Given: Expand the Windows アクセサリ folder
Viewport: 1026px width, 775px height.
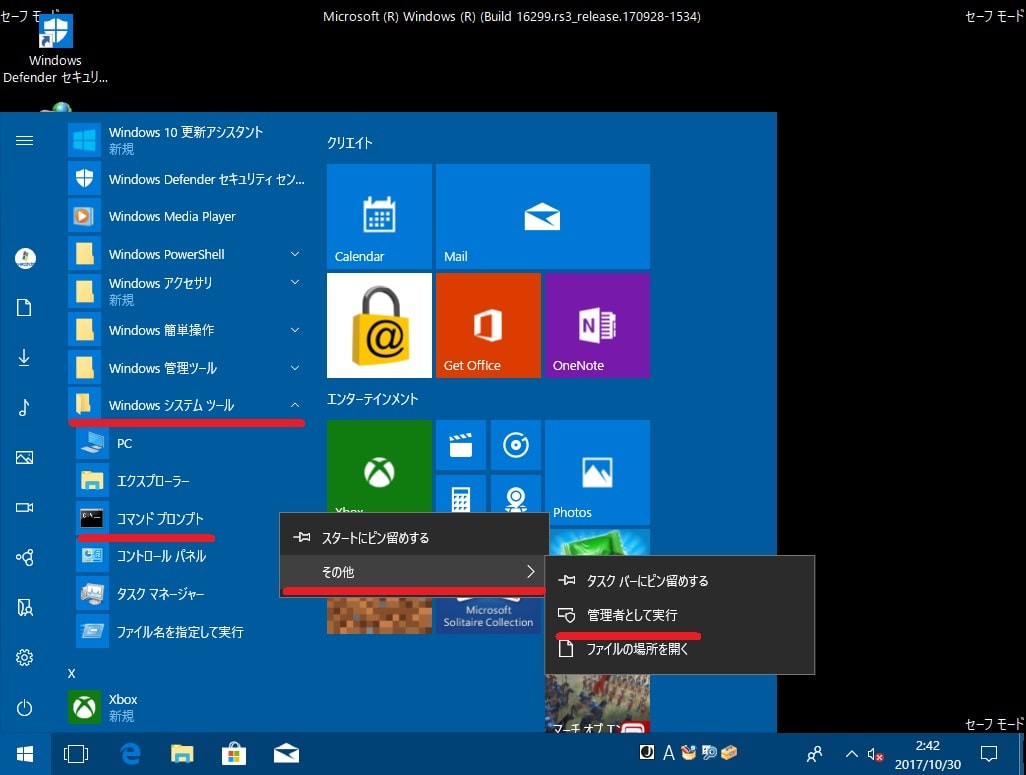Looking at the screenshot, I should [x=186, y=291].
